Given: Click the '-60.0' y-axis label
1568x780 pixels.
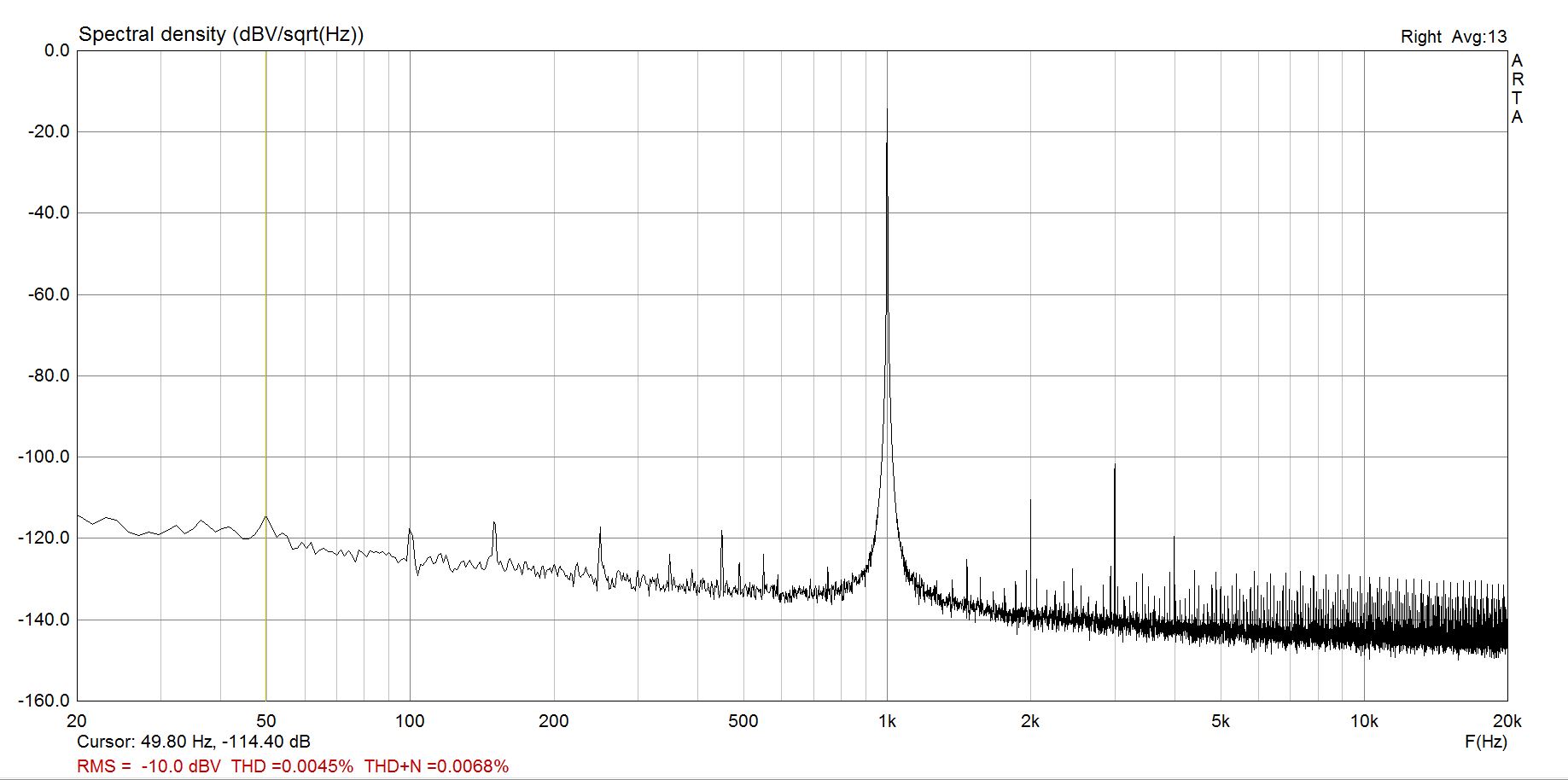Looking at the screenshot, I should [48, 294].
